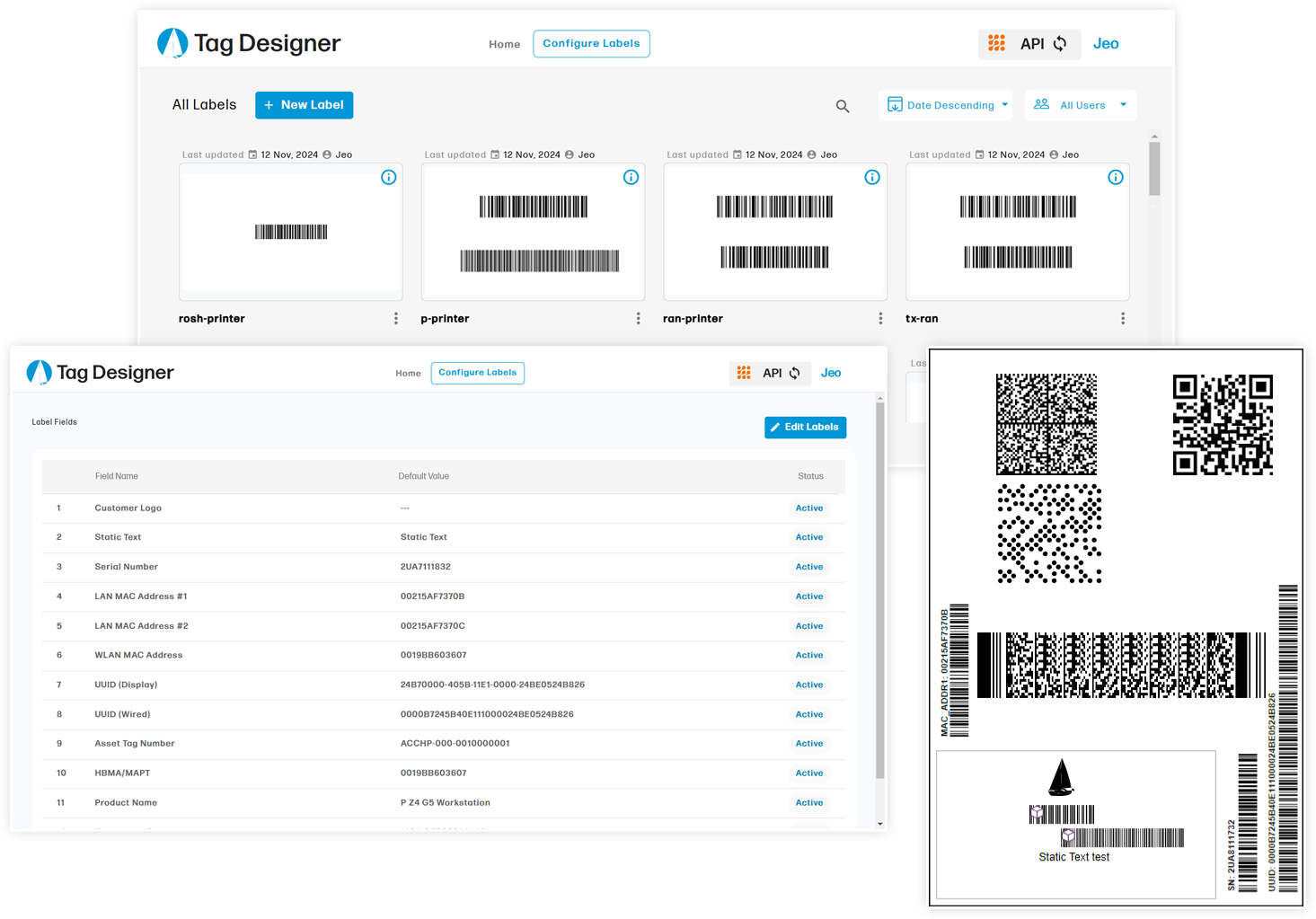The image size is (1316, 919).
Task: Click default value "ACCHP-000-0010000001"
Action: (x=455, y=744)
